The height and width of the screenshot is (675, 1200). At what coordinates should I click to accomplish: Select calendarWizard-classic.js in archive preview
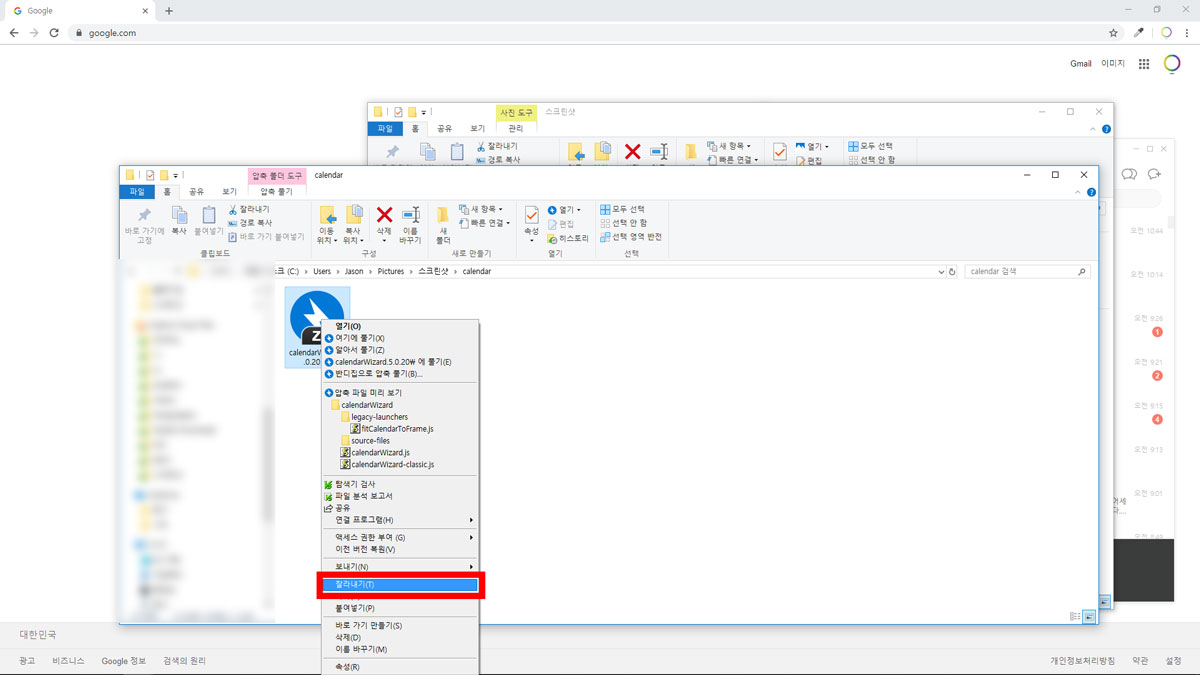pyautogui.click(x=387, y=465)
